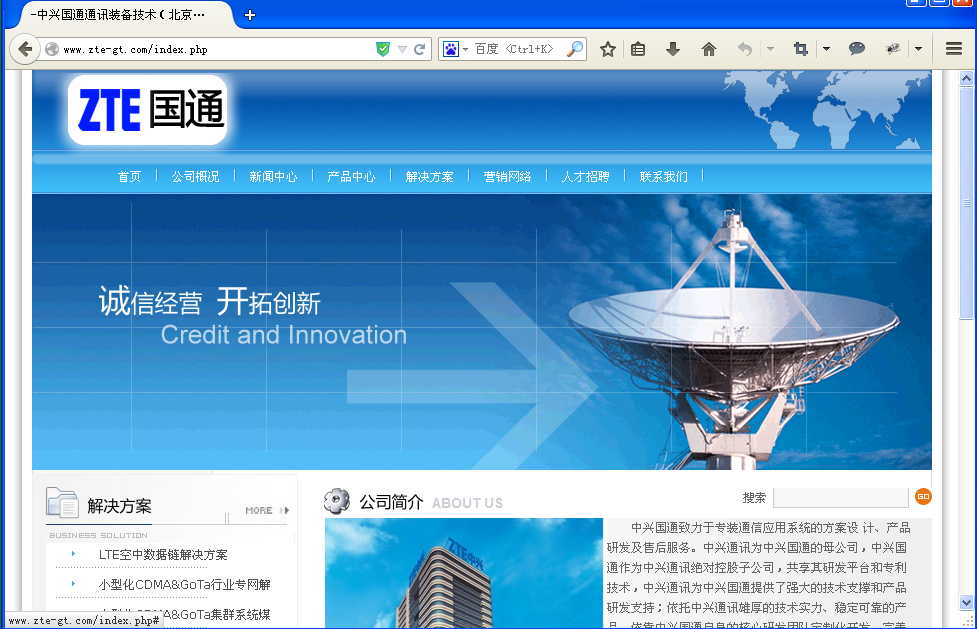Open the 产品中心 navigation item
This screenshot has height=629, width=977.
(x=351, y=176)
